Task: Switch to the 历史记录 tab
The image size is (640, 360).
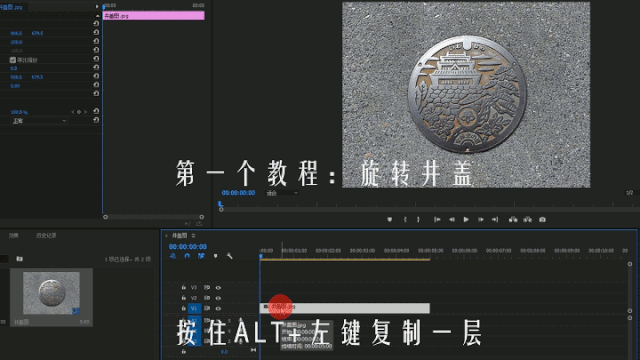Action: pyautogui.click(x=46, y=236)
